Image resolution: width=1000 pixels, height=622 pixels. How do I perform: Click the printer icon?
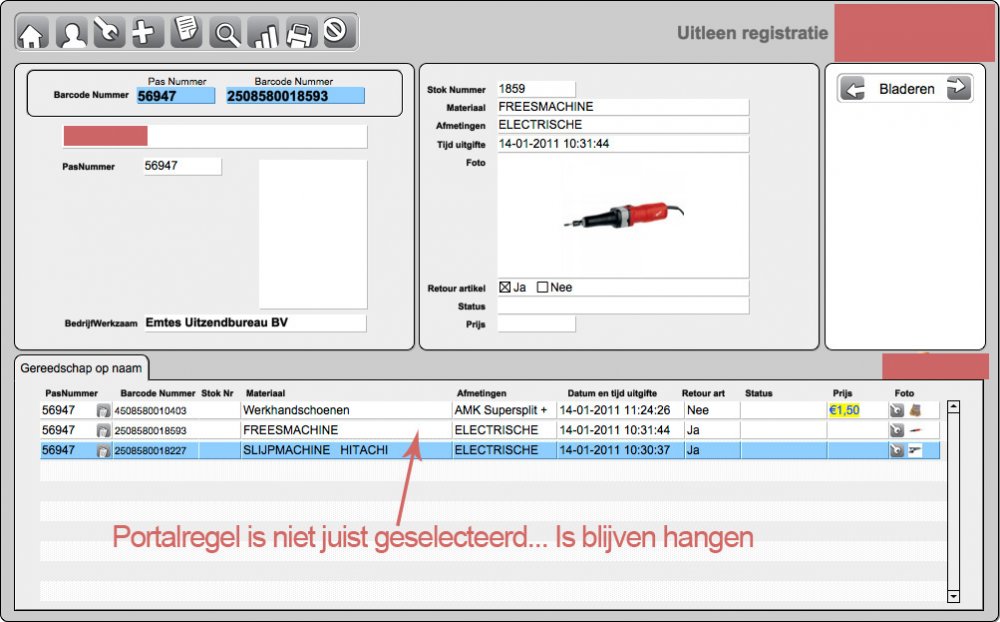[300, 33]
